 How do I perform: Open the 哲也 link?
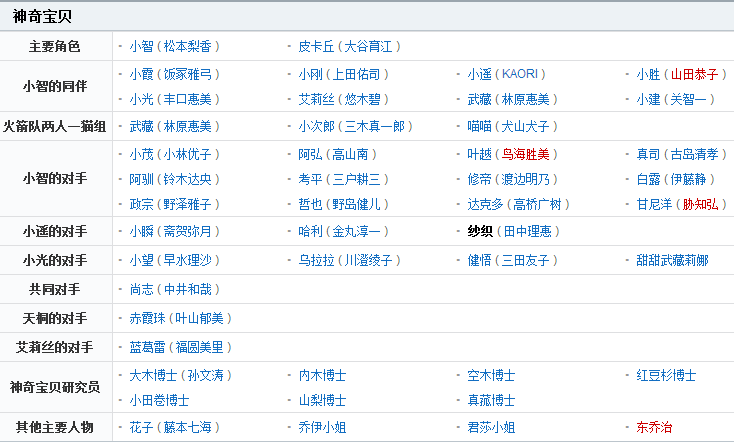tap(310, 204)
